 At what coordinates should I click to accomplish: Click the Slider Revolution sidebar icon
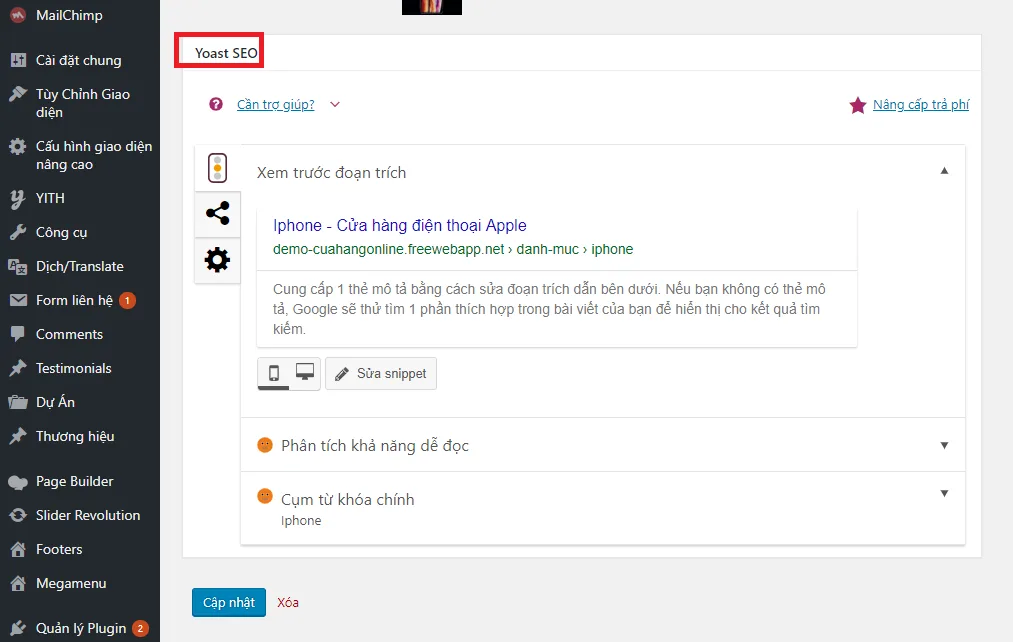18,515
